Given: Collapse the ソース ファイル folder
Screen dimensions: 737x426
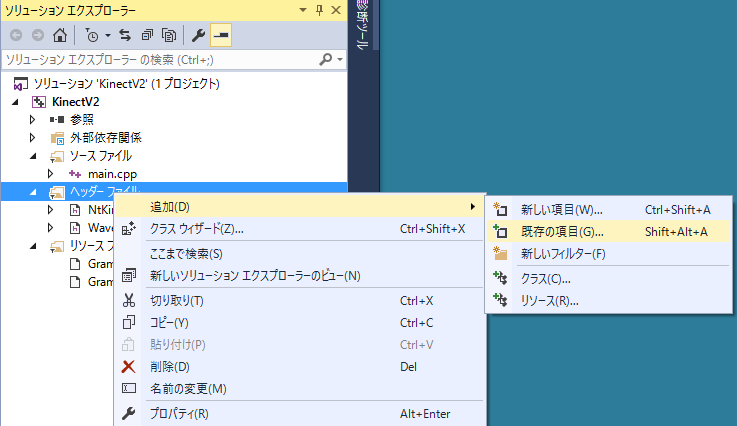Looking at the screenshot, I should (33, 156).
